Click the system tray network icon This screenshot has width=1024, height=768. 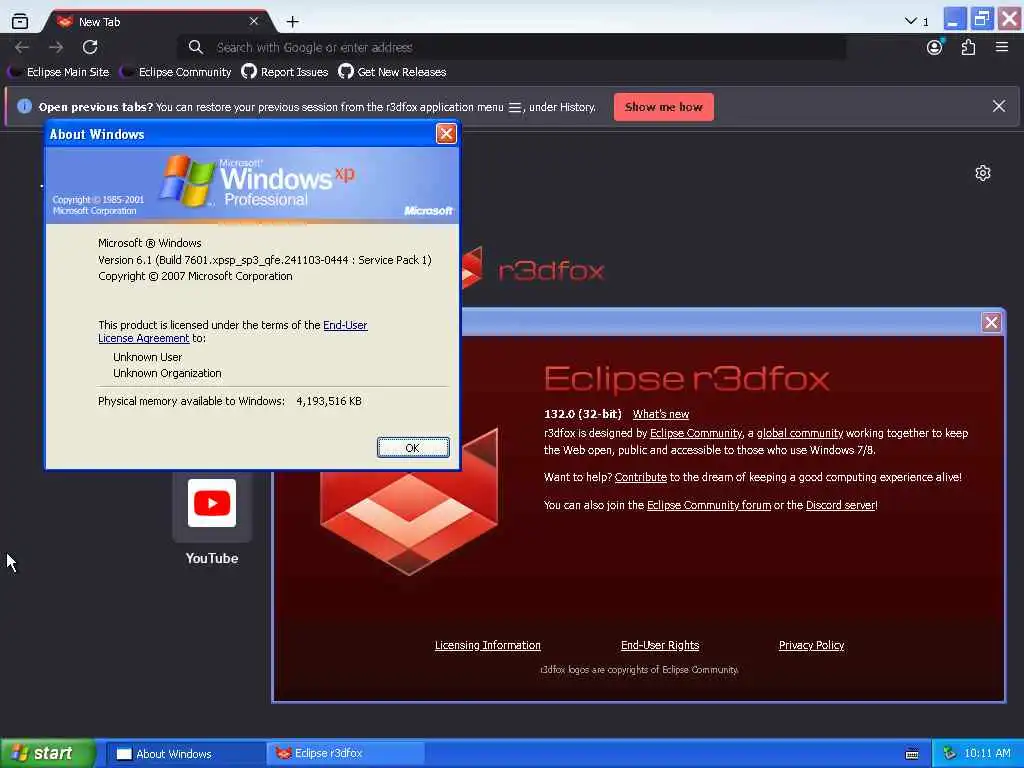click(x=950, y=754)
